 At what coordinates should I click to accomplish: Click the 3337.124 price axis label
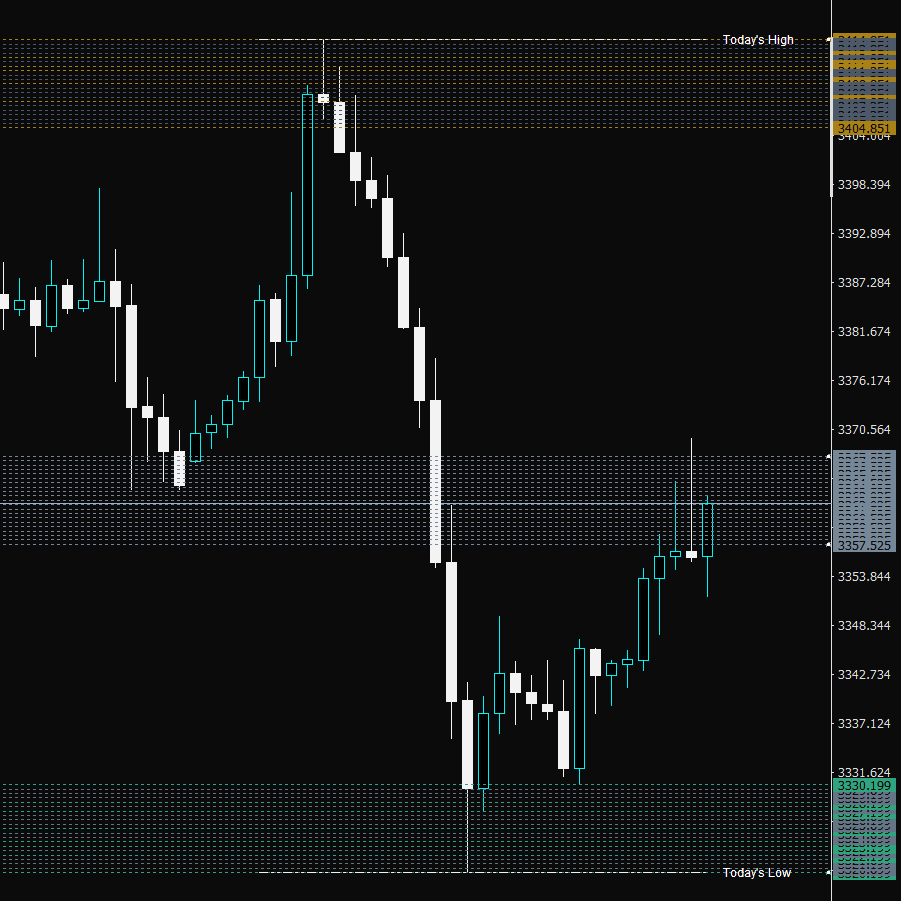pyautogui.click(x=863, y=723)
